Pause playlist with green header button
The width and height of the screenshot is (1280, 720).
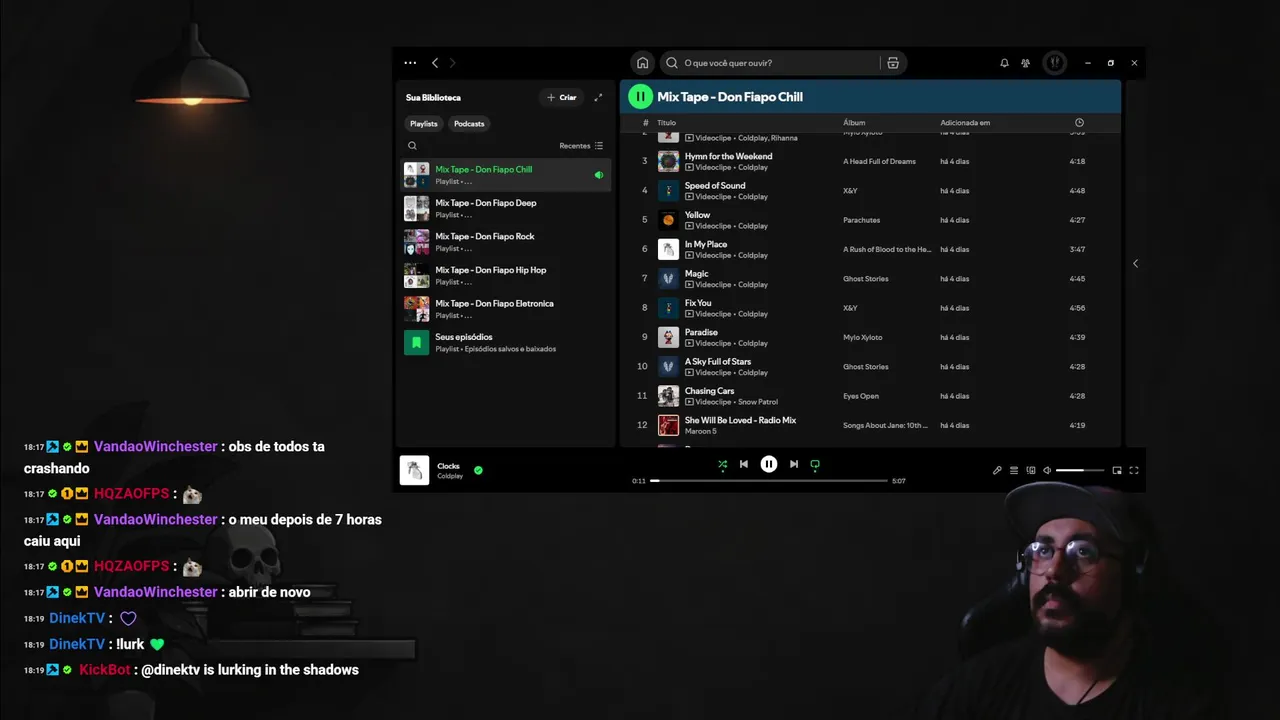point(640,97)
